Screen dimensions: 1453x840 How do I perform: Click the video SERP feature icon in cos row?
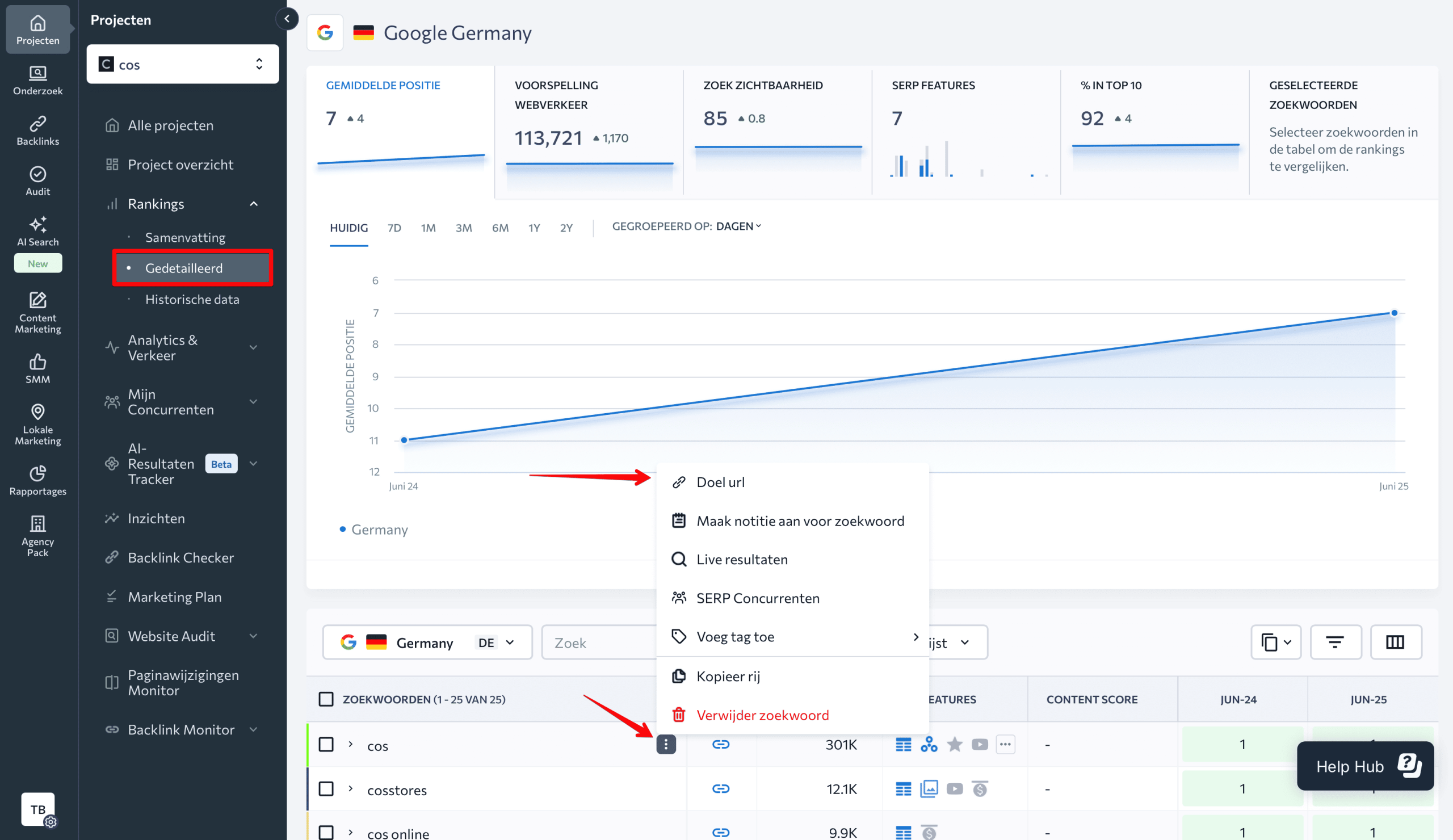click(x=980, y=744)
